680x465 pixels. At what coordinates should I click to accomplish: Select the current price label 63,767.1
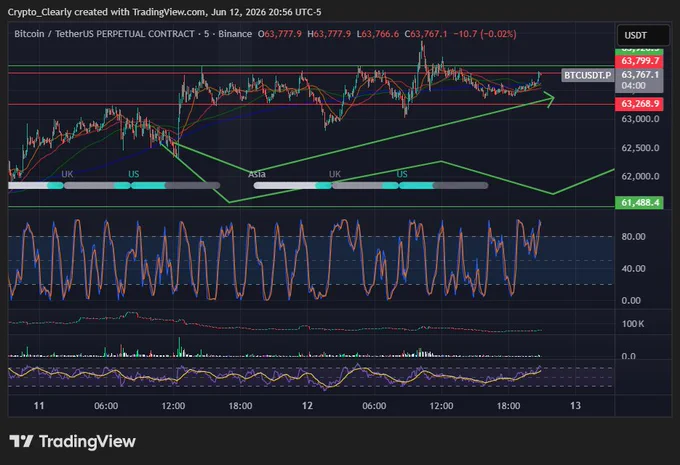coord(639,75)
